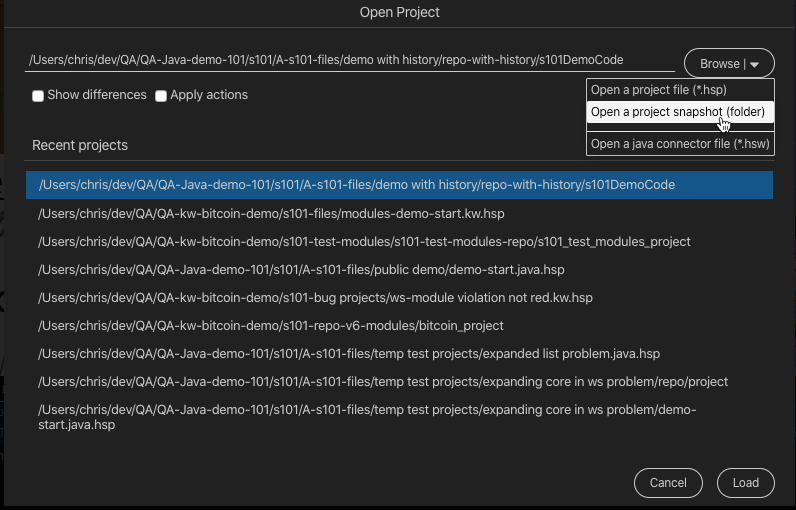This screenshot has height=510, width=796.
Task: Select Open a project snapshot (folder)
Action: pyautogui.click(x=679, y=112)
